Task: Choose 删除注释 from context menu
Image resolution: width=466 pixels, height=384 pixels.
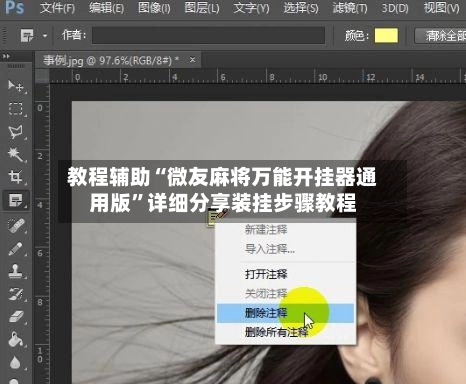Action: click(x=285, y=313)
